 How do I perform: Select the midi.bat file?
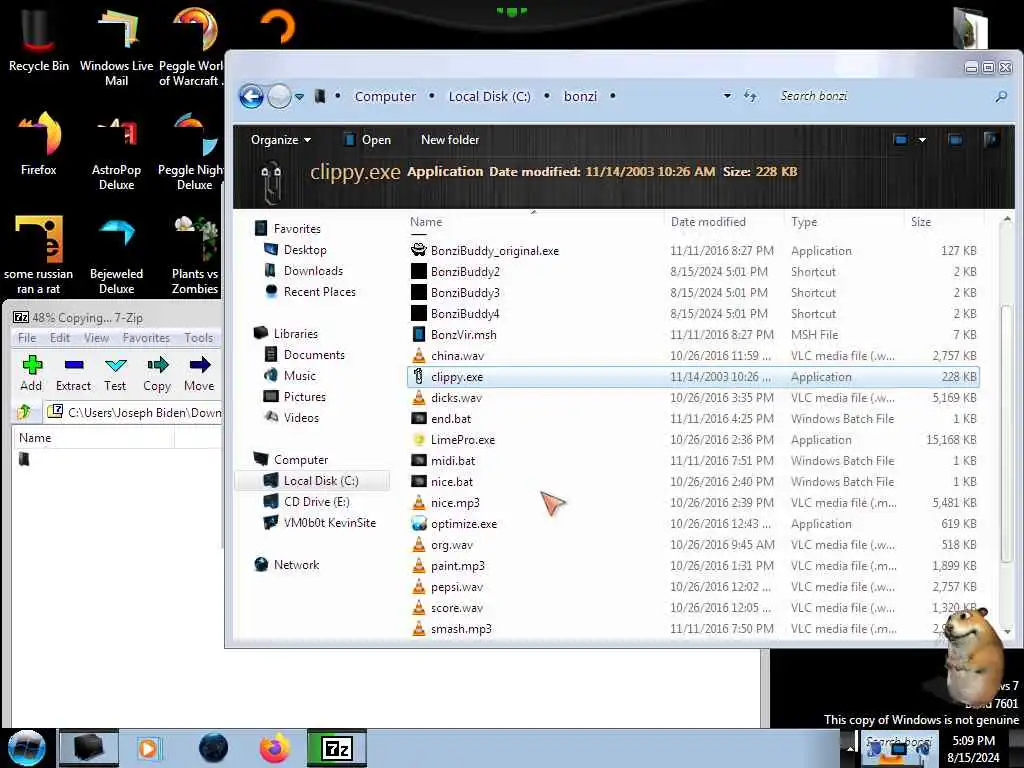[x=693, y=460]
